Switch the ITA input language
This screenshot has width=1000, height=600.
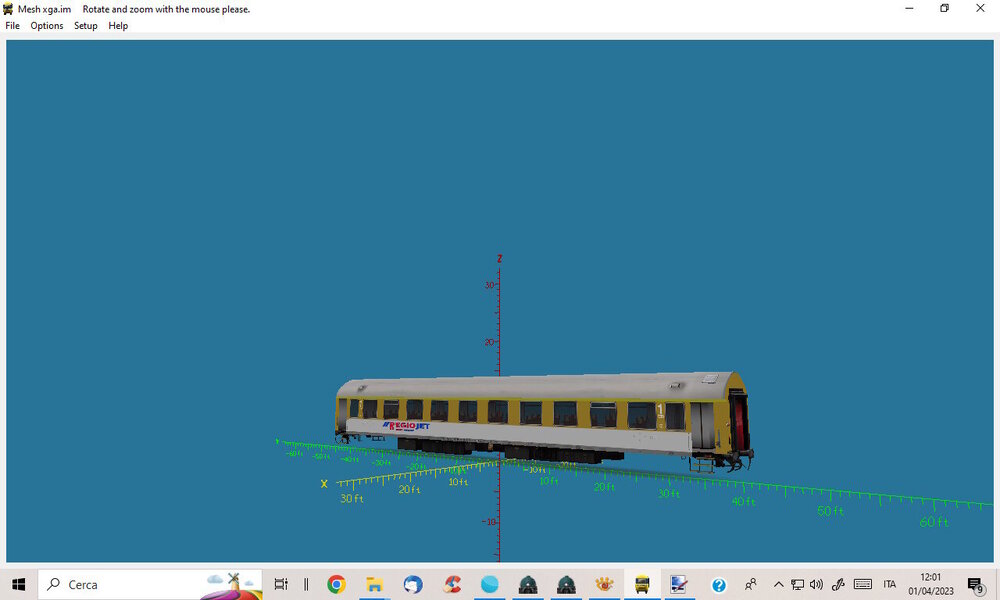[x=890, y=584]
